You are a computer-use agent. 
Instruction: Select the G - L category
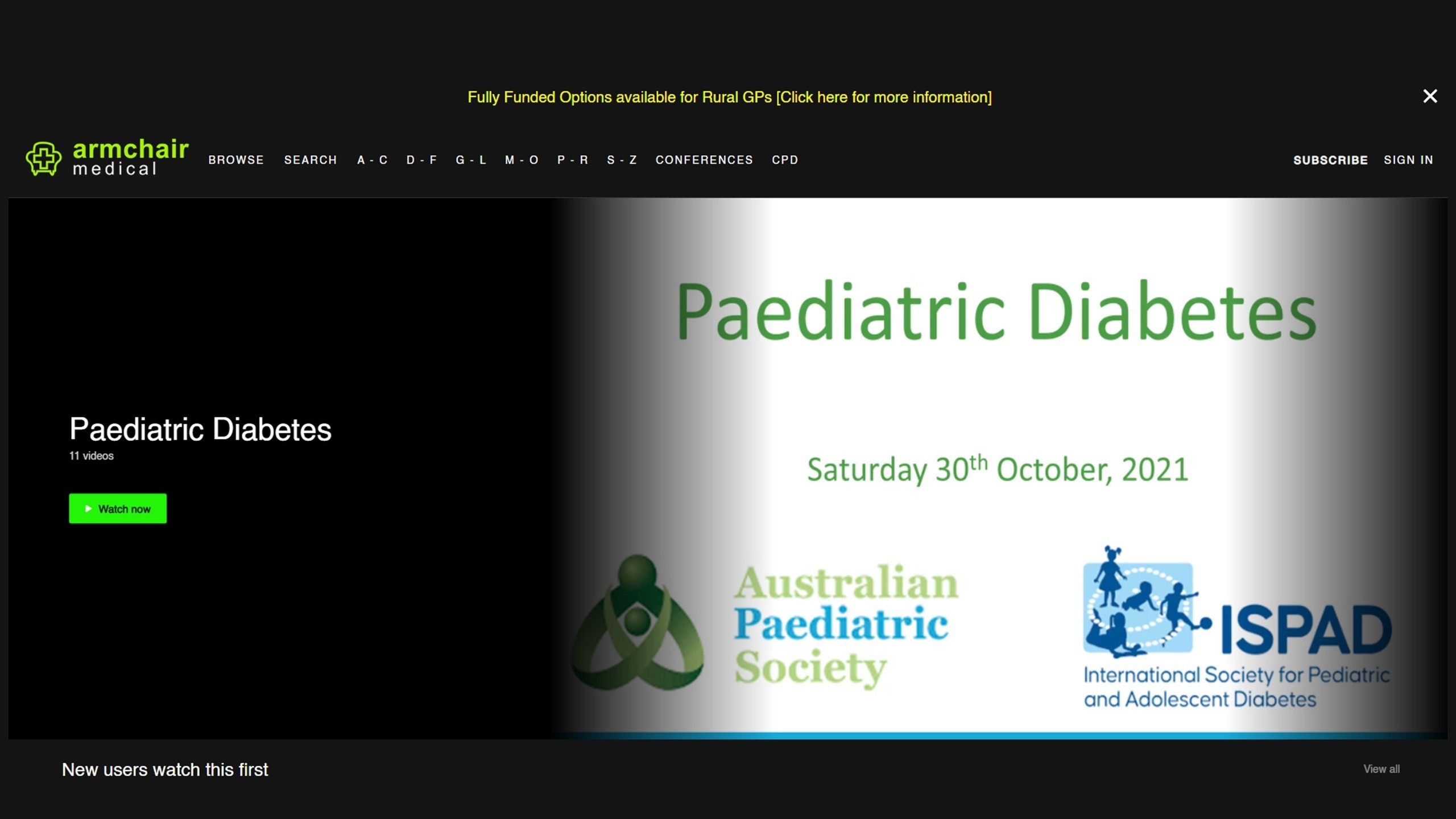pyautogui.click(x=471, y=160)
